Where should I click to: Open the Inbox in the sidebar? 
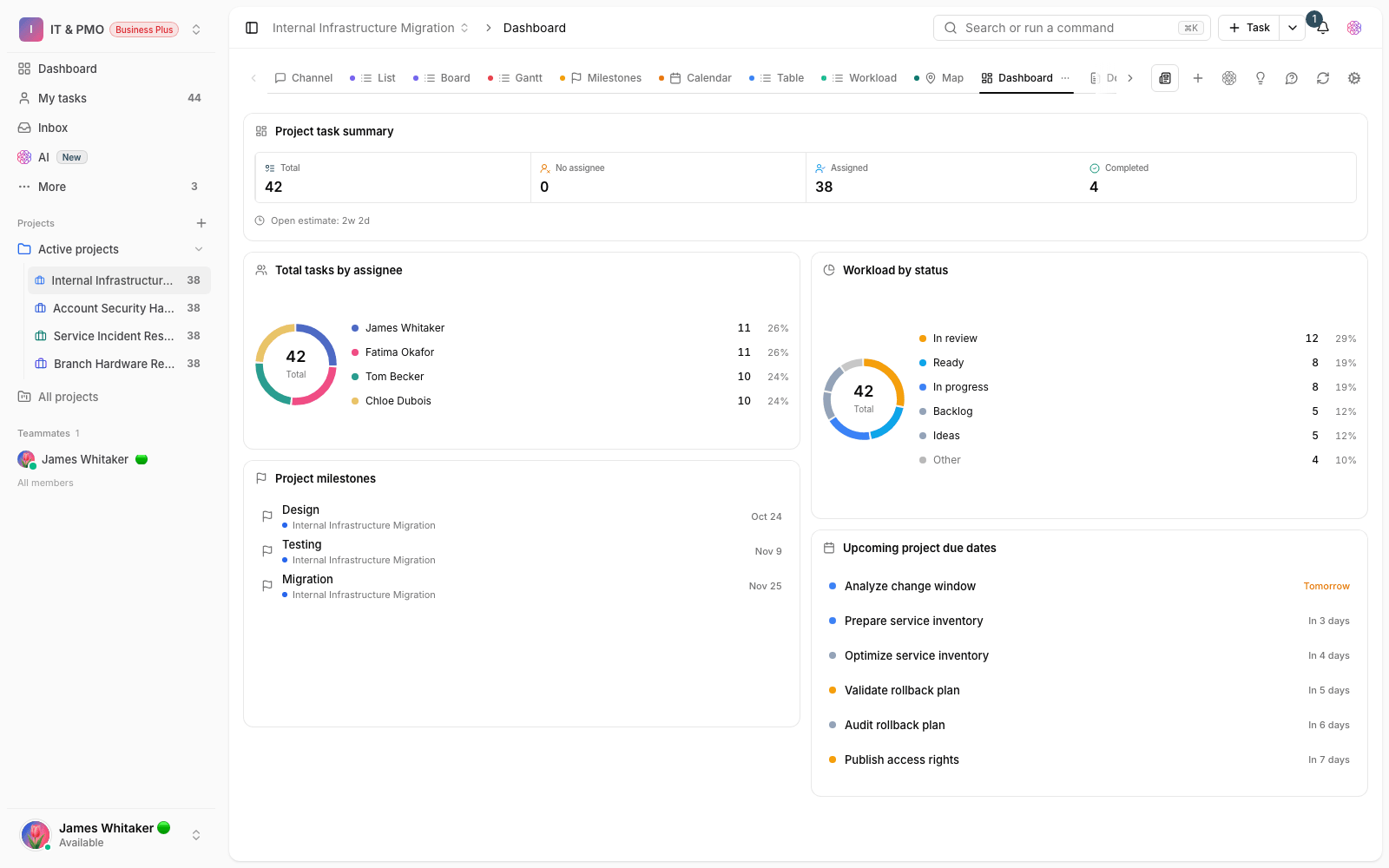(111, 128)
